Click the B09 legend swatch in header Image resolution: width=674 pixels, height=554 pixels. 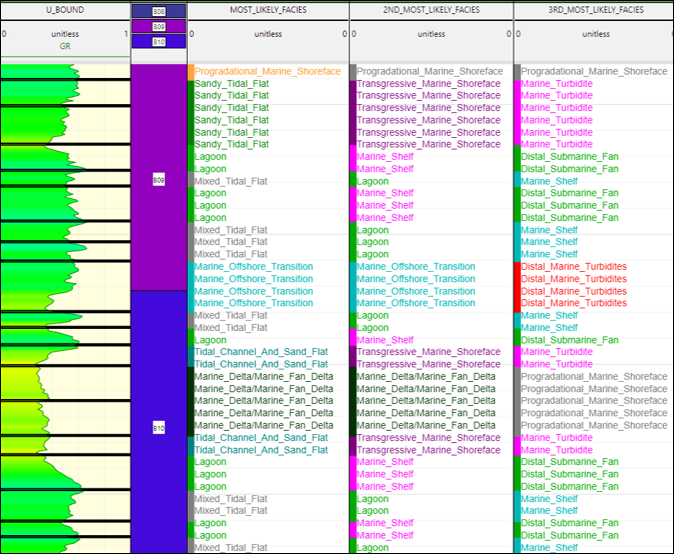point(159,27)
